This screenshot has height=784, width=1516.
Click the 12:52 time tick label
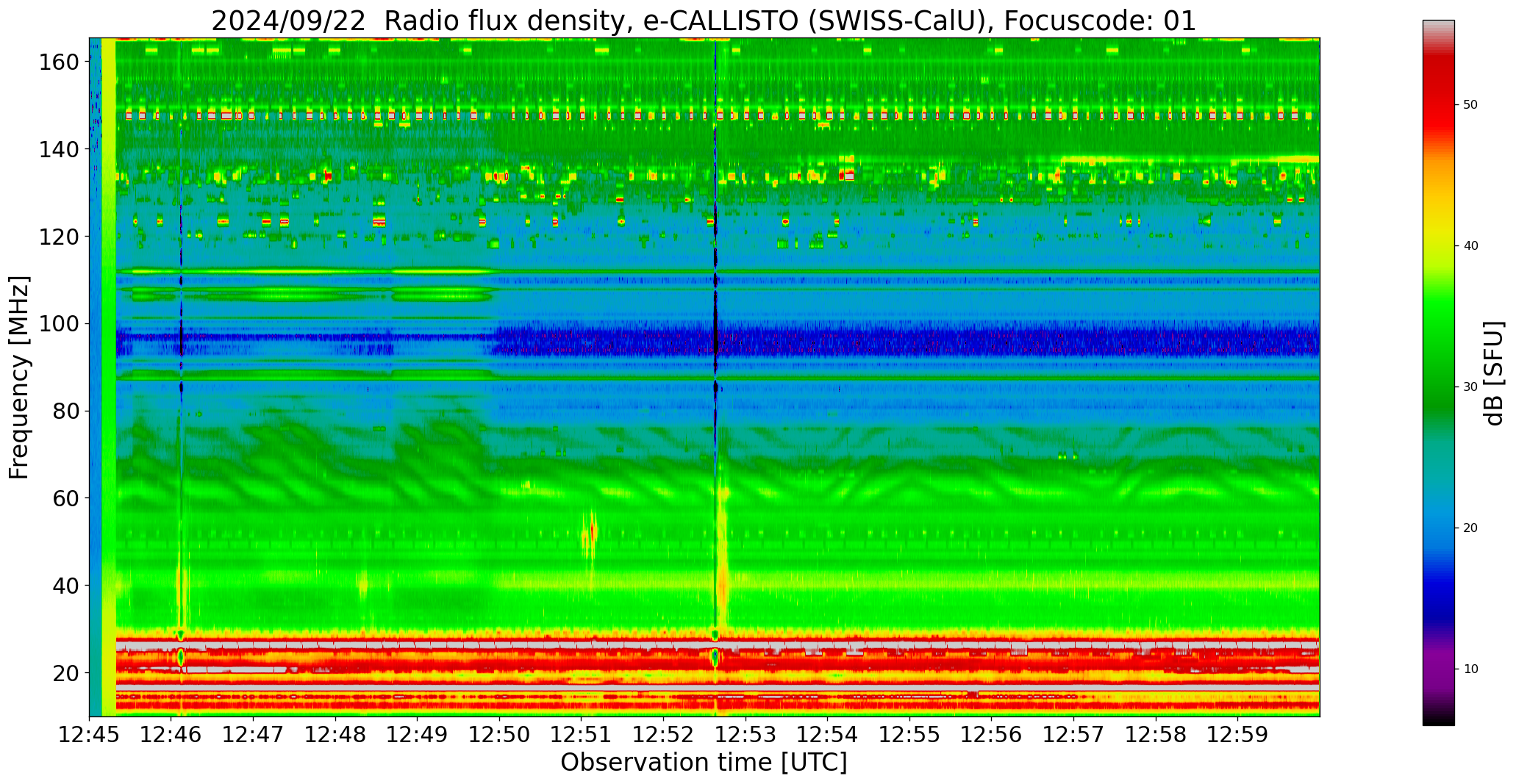[663, 735]
